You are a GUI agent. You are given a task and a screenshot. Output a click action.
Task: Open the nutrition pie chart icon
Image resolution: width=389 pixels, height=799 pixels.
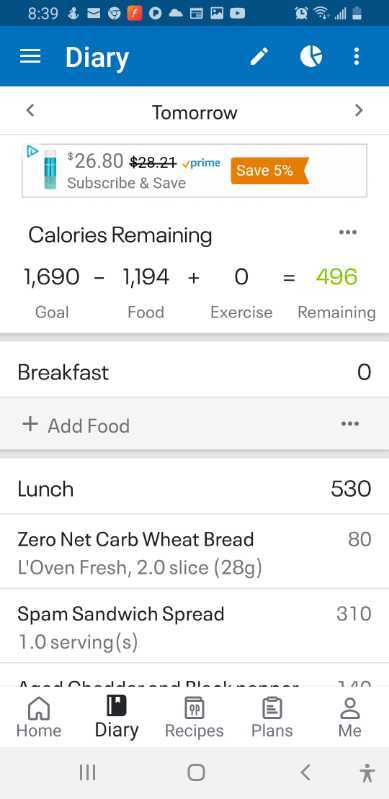pyautogui.click(x=311, y=56)
